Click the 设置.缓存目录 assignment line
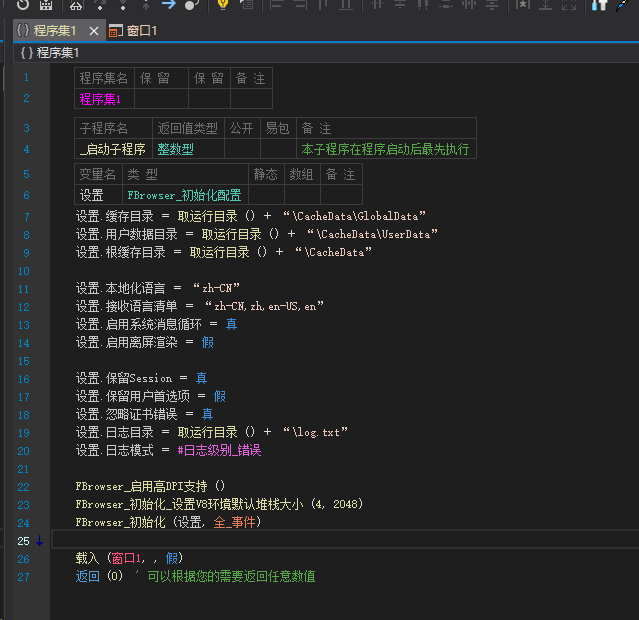The height and width of the screenshot is (620, 639). [250, 216]
